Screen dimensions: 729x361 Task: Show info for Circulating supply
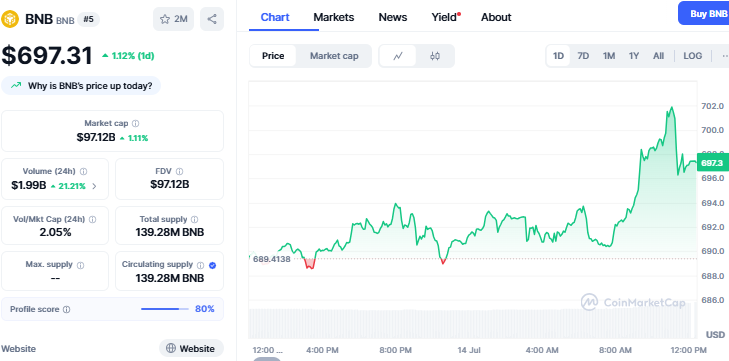[200, 265]
